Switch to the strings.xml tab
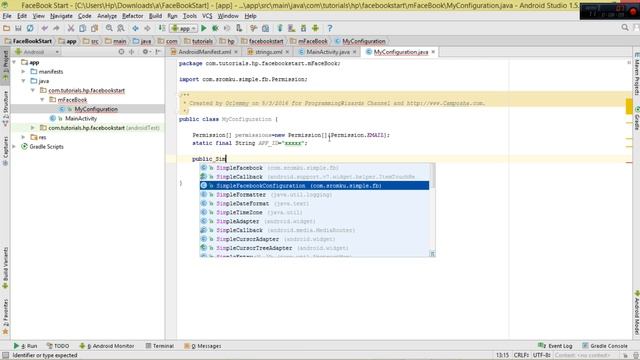 click(x=269, y=52)
